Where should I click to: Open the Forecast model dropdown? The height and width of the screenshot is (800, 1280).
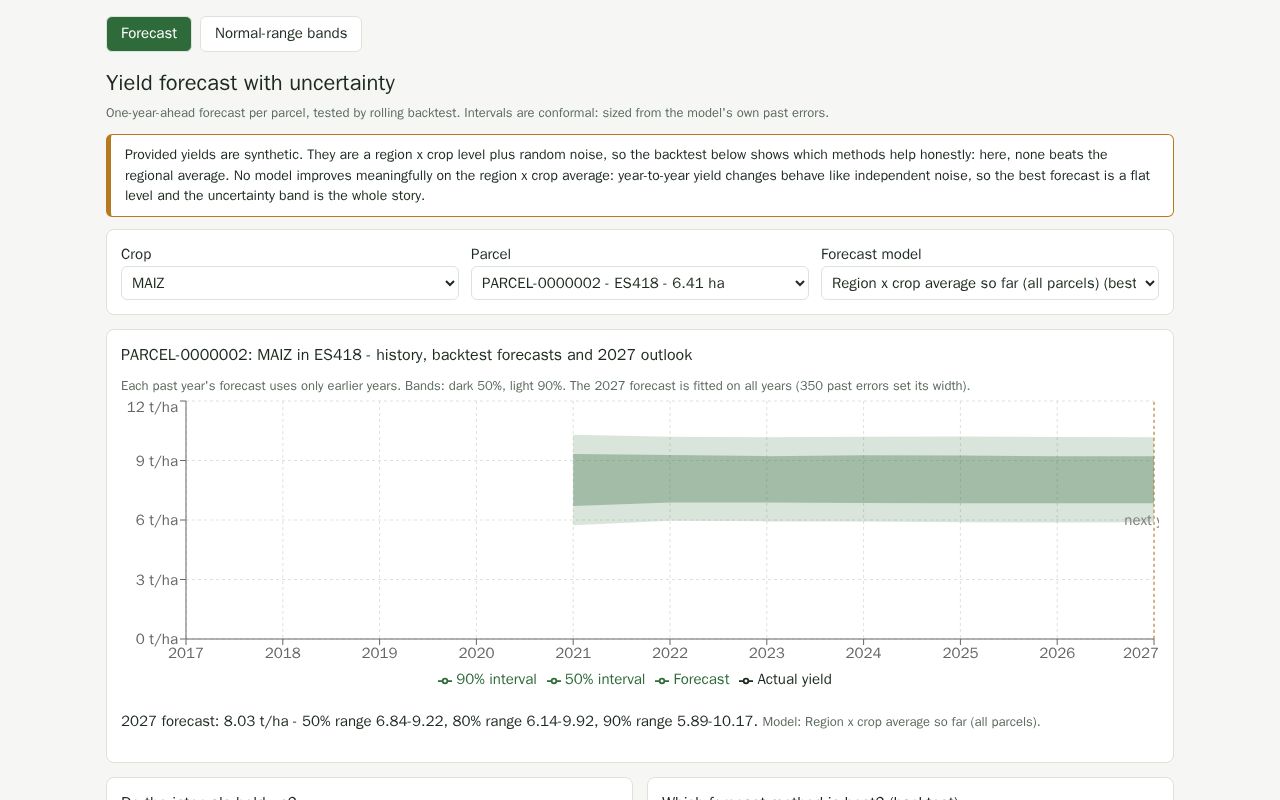tap(990, 283)
